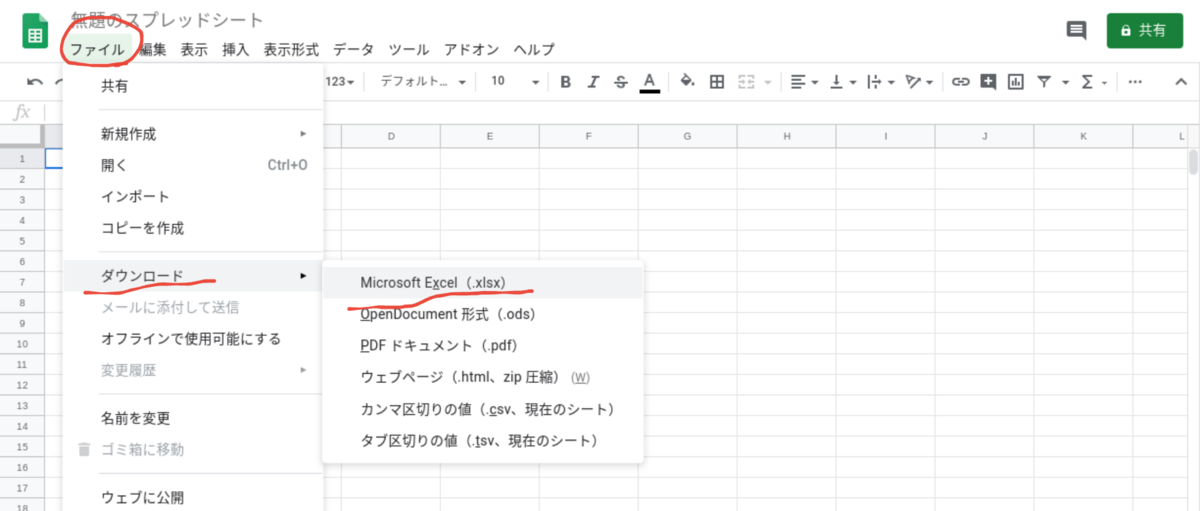Open the 表示 menu
The image size is (1200, 511).
click(194, 49)
